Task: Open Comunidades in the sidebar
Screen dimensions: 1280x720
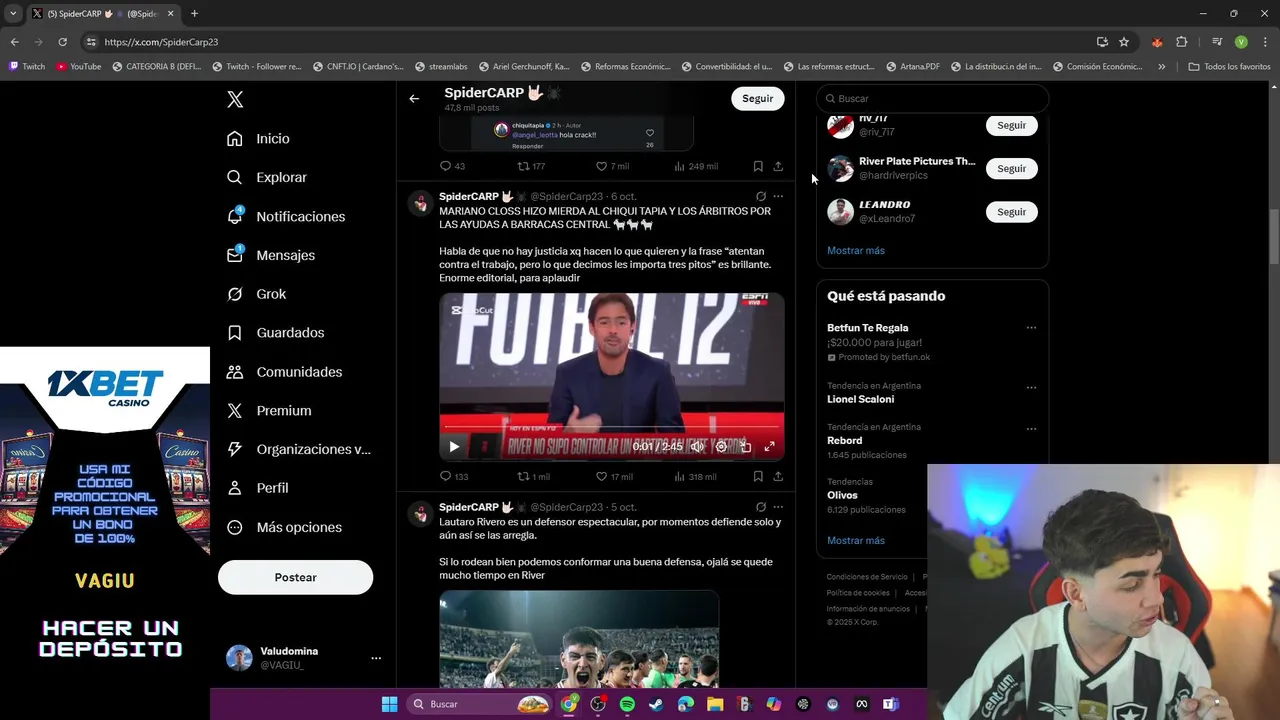Action: [284, 371]
